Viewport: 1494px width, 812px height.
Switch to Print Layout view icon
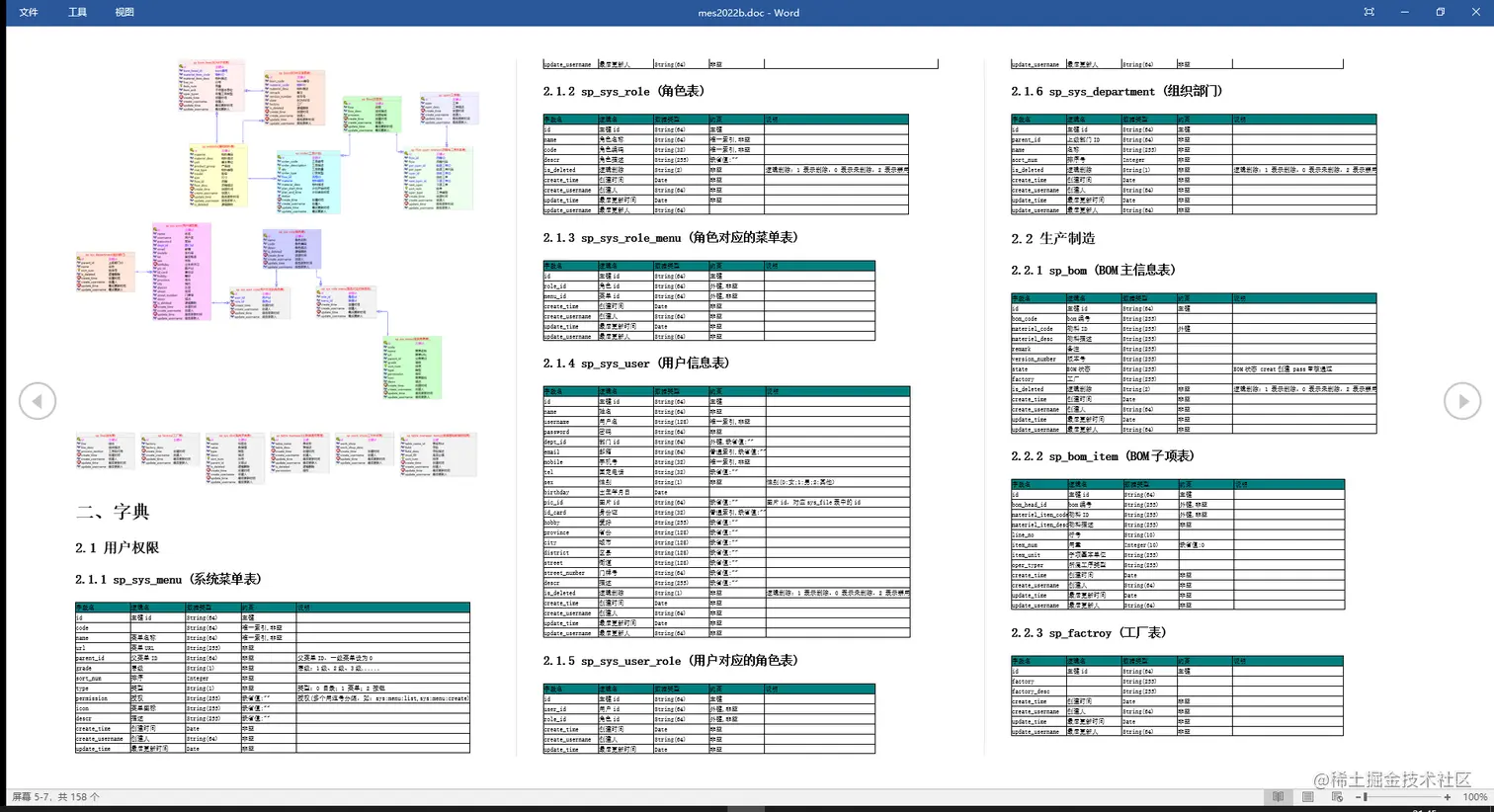click(x=1307, y=796)
